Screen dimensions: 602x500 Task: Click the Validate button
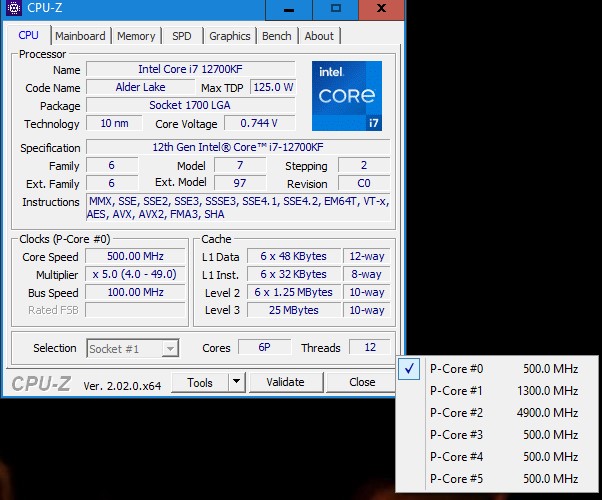point(285,382)
